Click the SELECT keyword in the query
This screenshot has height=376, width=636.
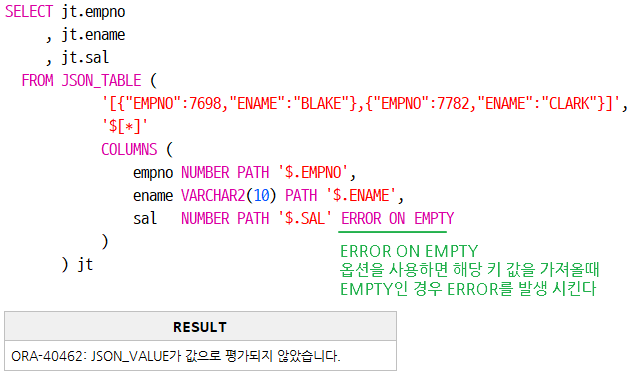click(29, 11)
